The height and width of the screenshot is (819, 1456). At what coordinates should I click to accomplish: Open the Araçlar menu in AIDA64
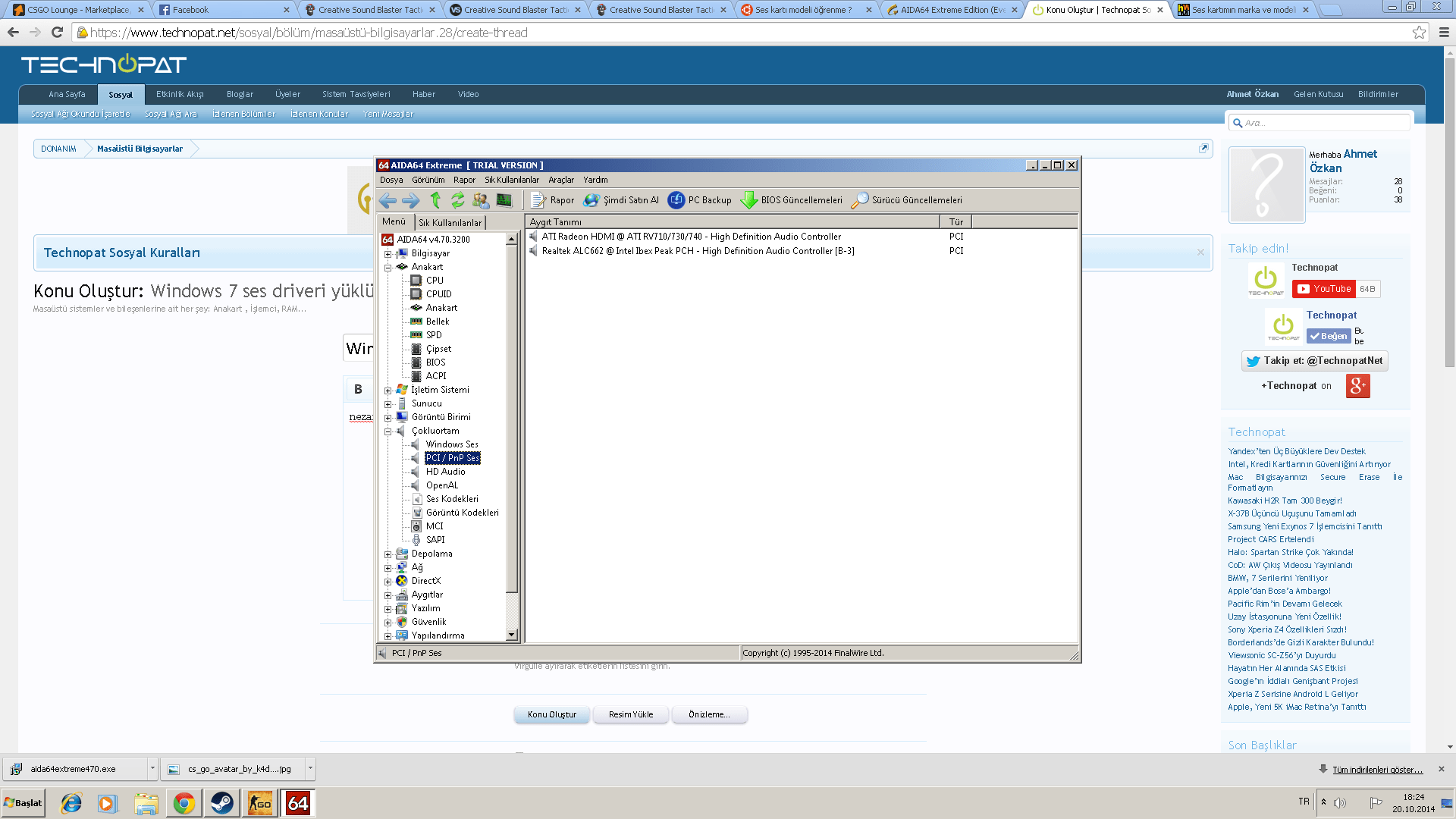(561, 180)
